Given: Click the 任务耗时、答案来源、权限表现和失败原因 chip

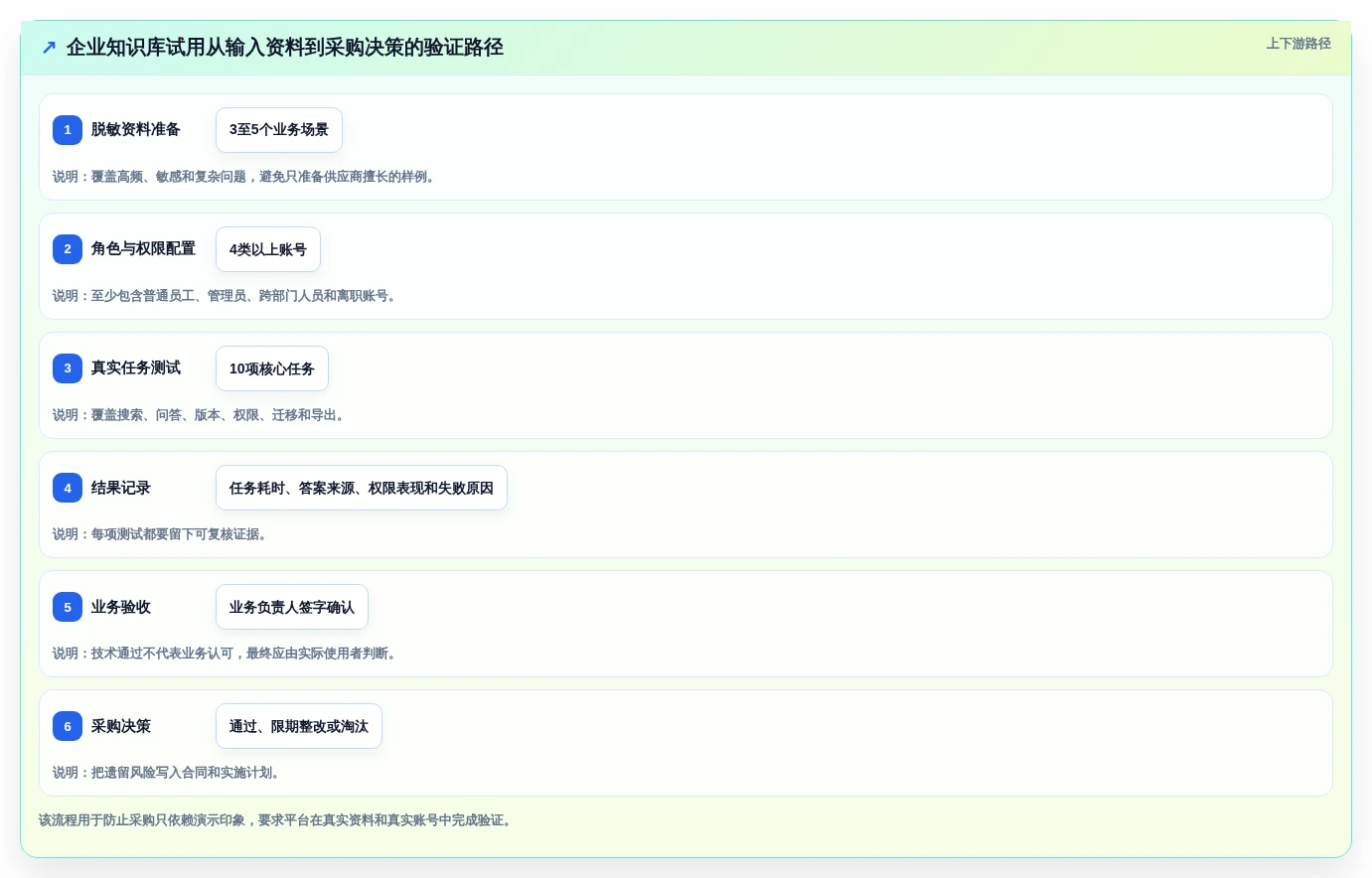Looking at the screenshot, I should click(362, 488).
